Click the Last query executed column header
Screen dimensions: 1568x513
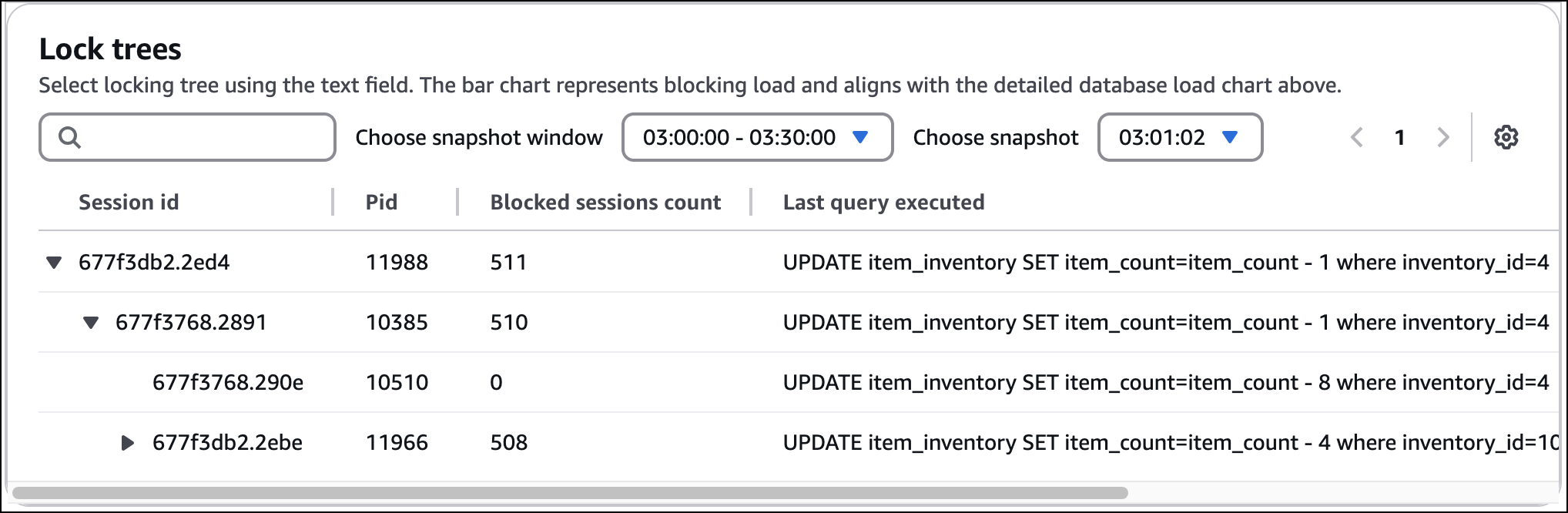click(883, 203)
